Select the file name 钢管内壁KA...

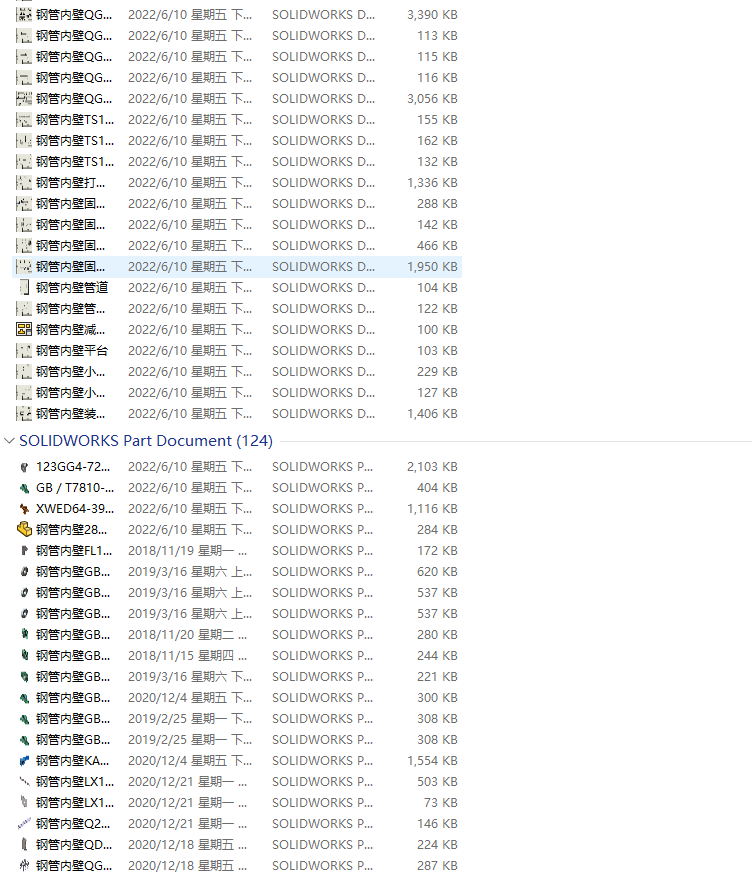tap(72, 761)
